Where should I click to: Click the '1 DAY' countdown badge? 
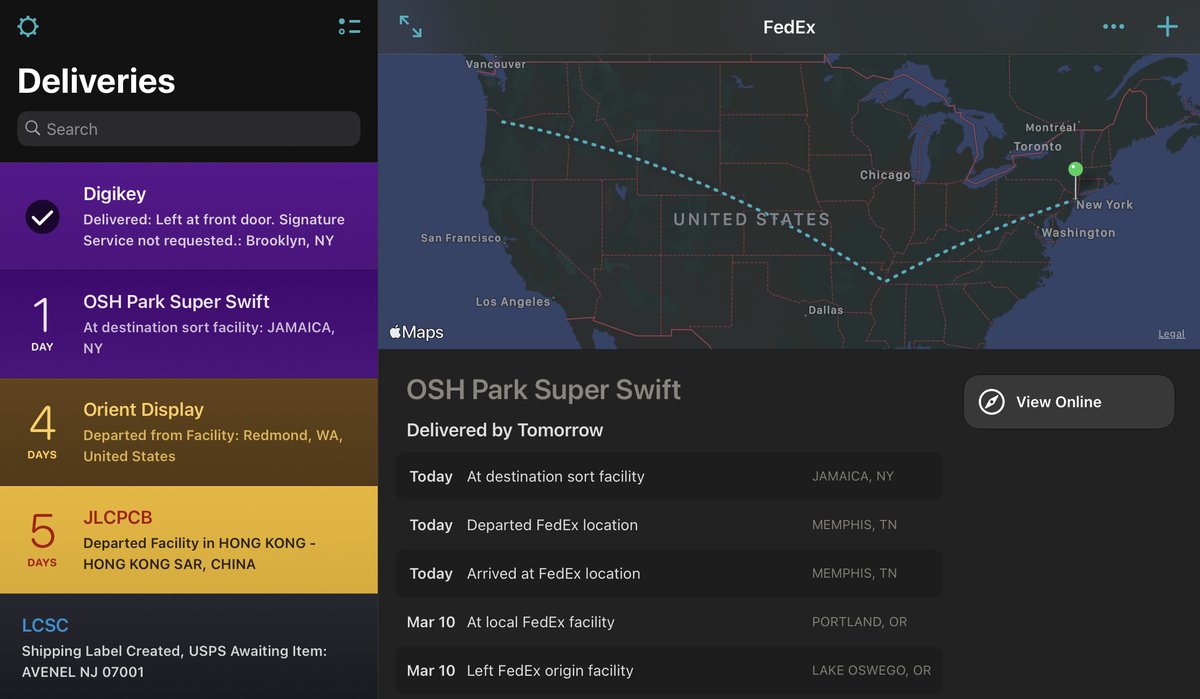tap(42, 324)
